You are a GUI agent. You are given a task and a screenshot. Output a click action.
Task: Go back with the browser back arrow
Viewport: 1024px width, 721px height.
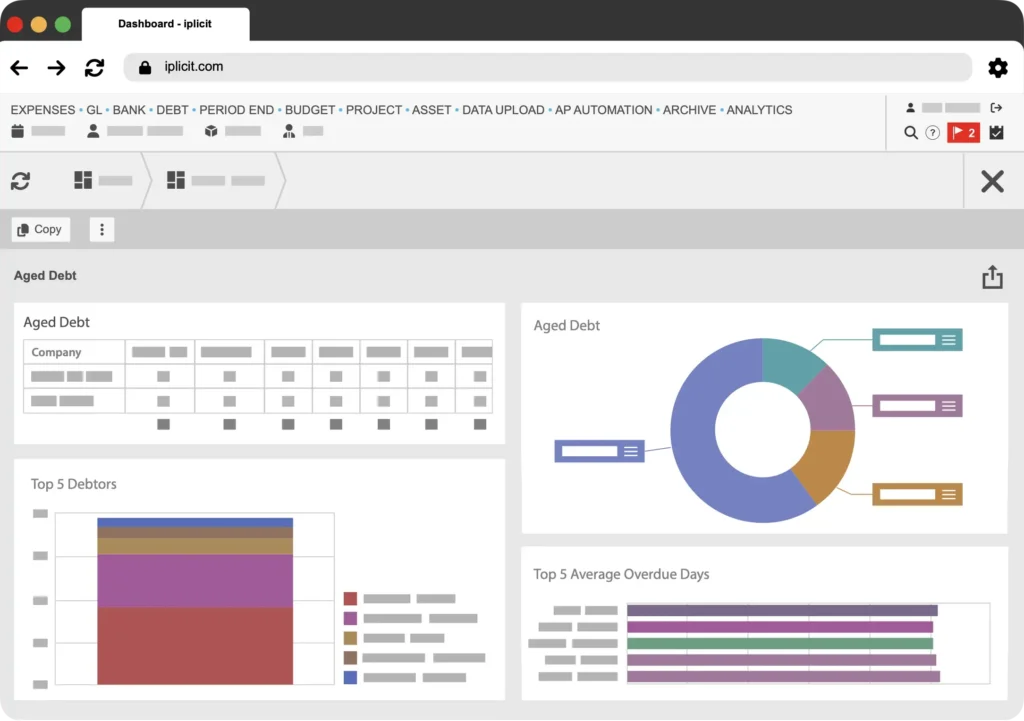click(19, 67)
